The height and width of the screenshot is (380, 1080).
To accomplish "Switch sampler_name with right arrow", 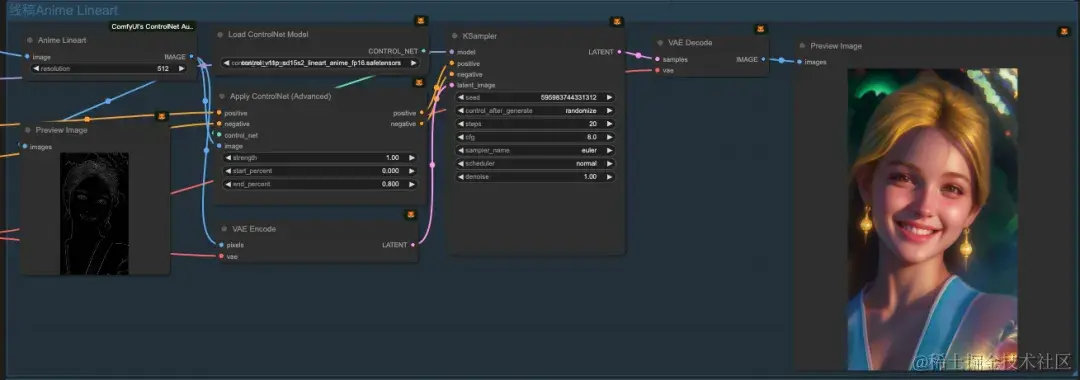I will click(x=610, y=150).
